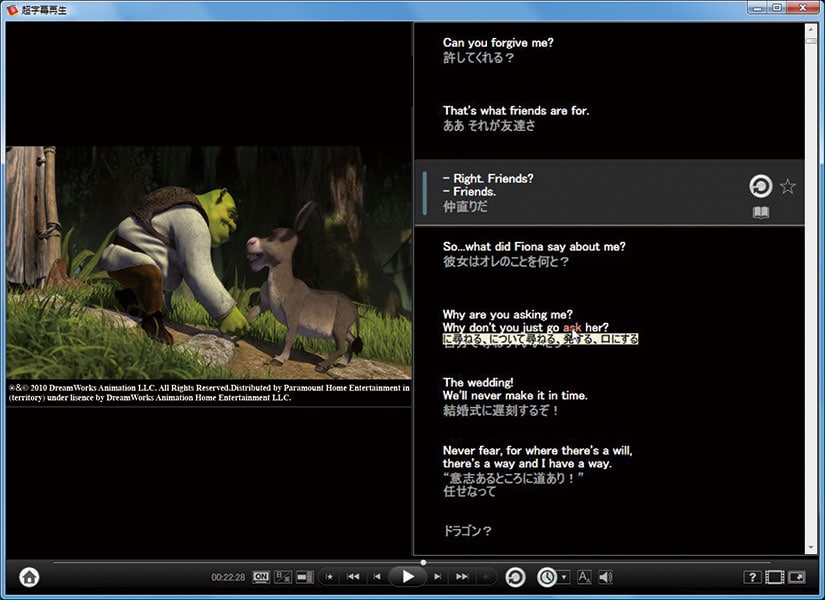Open Help with the question mark button

point(752,577)
